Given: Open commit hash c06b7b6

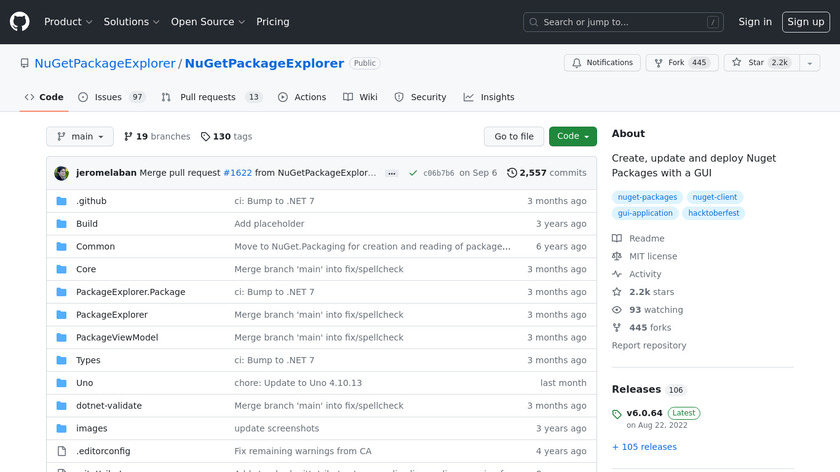Looking at the screenshot, I should point(439,173).
